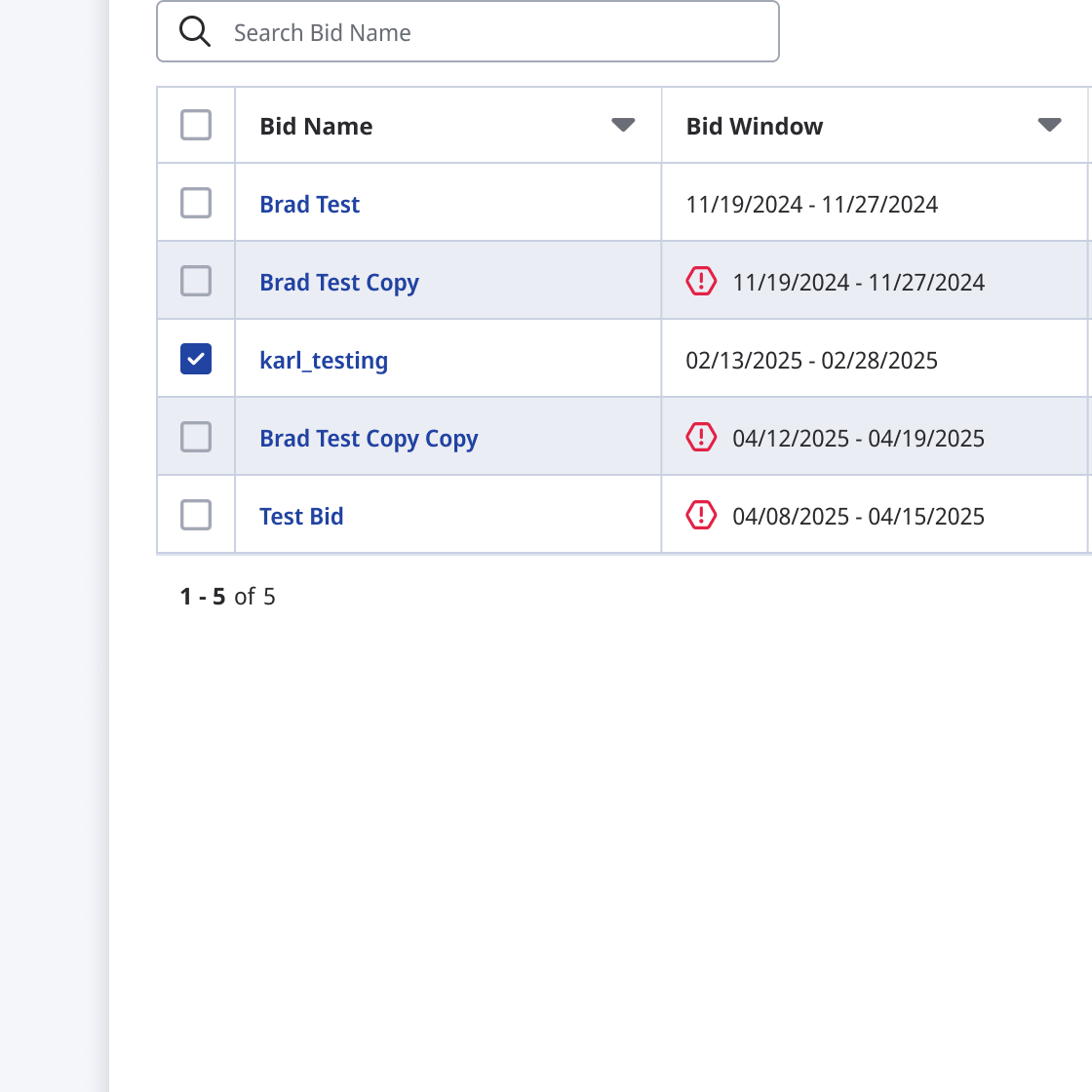The width and height of the screenshot is (1092, 1092).
Task: Check the Brad Test Copy Copy checkbox
Action: pos(196,438)
